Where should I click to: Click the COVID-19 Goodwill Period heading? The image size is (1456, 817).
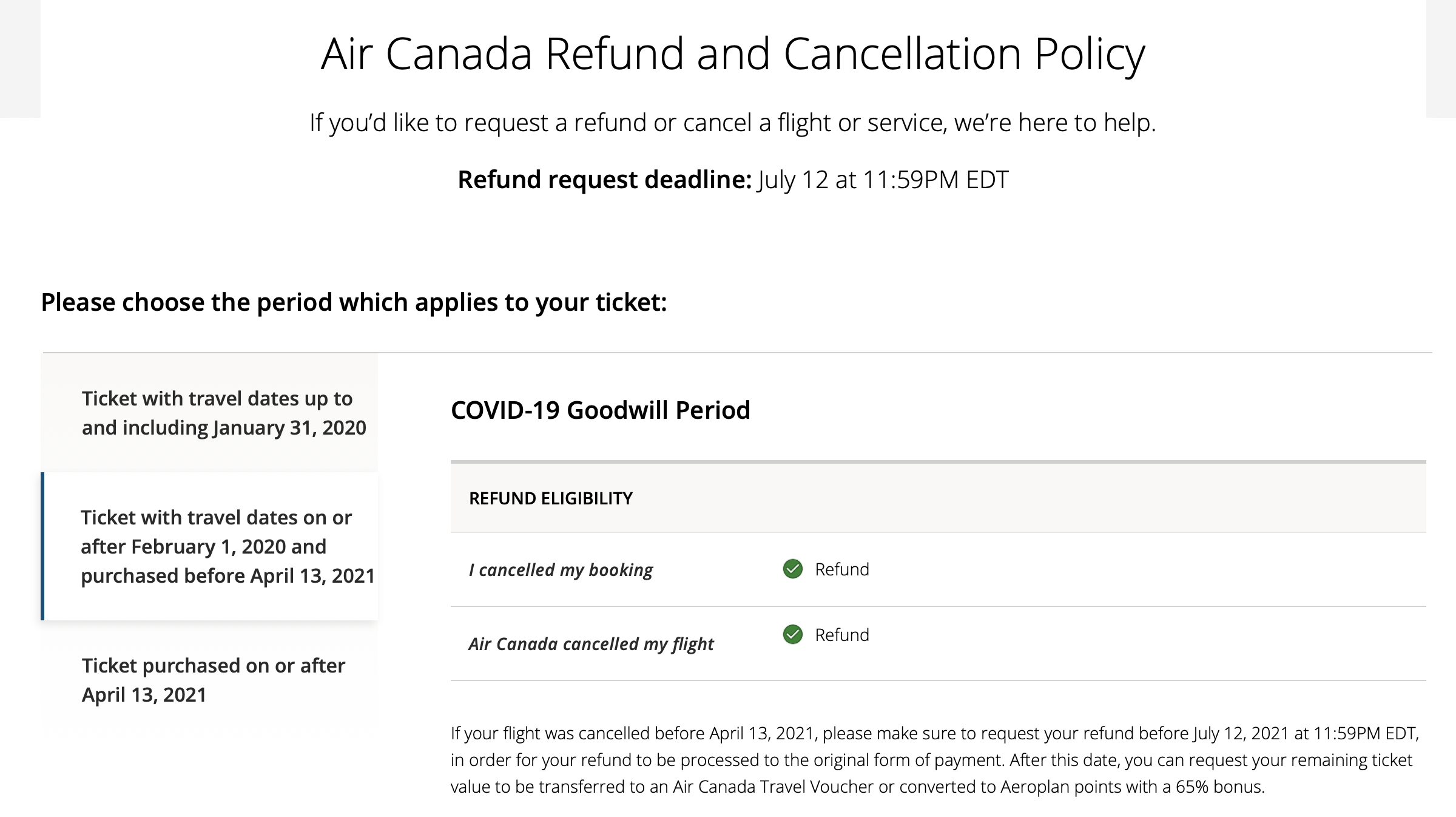coord(600,410)
